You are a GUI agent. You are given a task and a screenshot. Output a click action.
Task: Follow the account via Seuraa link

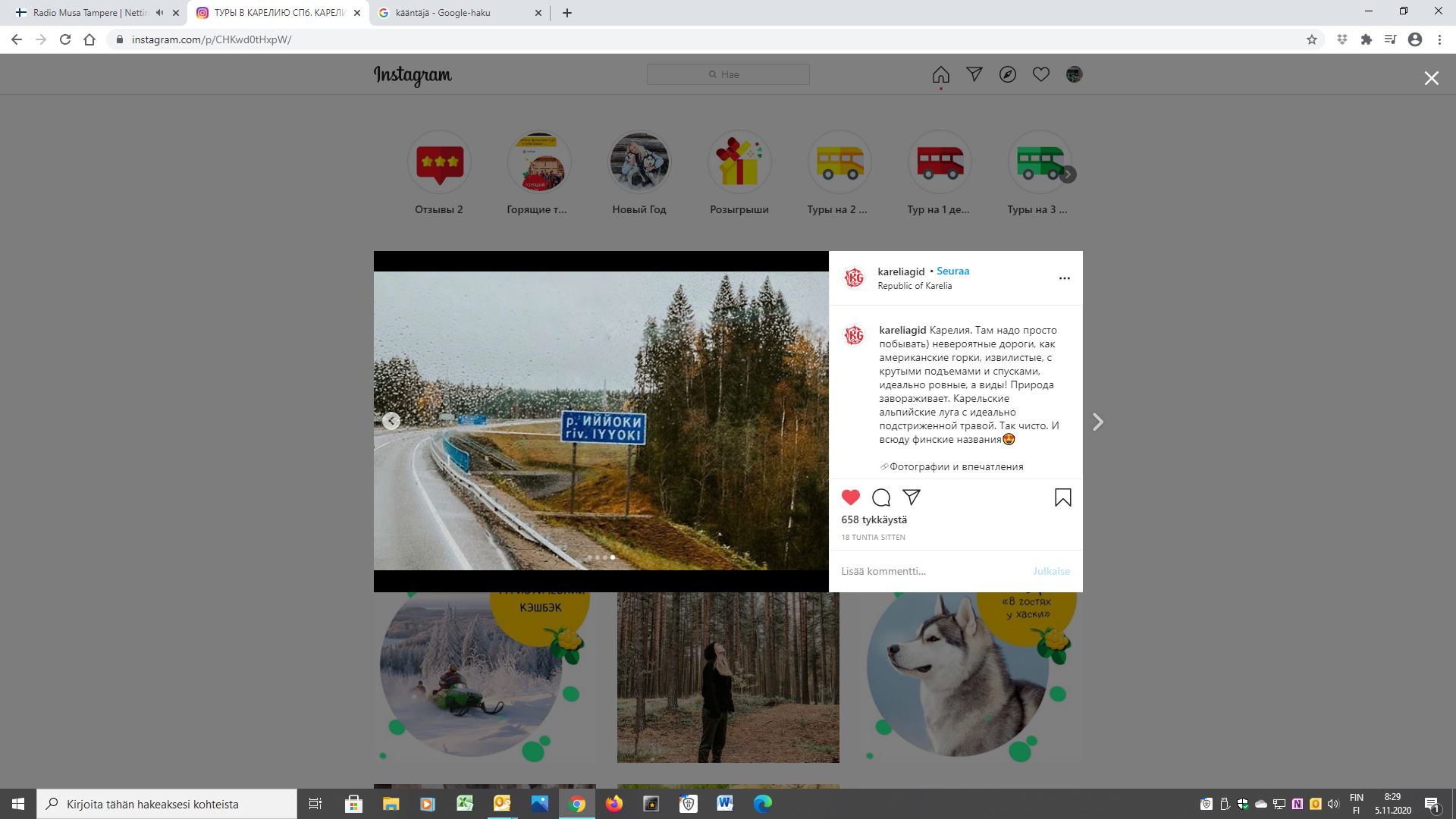pyautogui.click(x=953, y=271)
